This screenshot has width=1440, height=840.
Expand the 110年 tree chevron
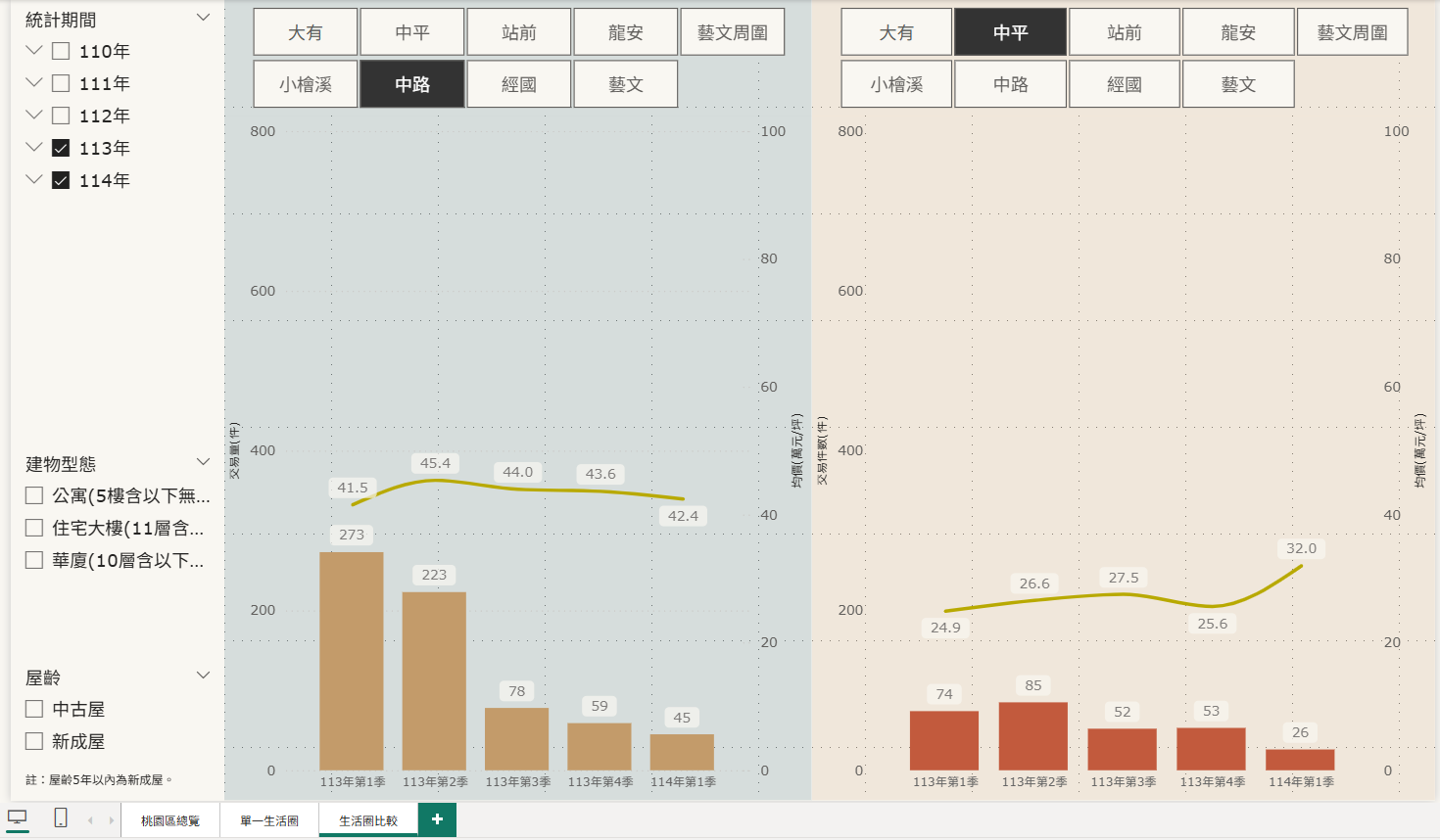tap(34, 51)
